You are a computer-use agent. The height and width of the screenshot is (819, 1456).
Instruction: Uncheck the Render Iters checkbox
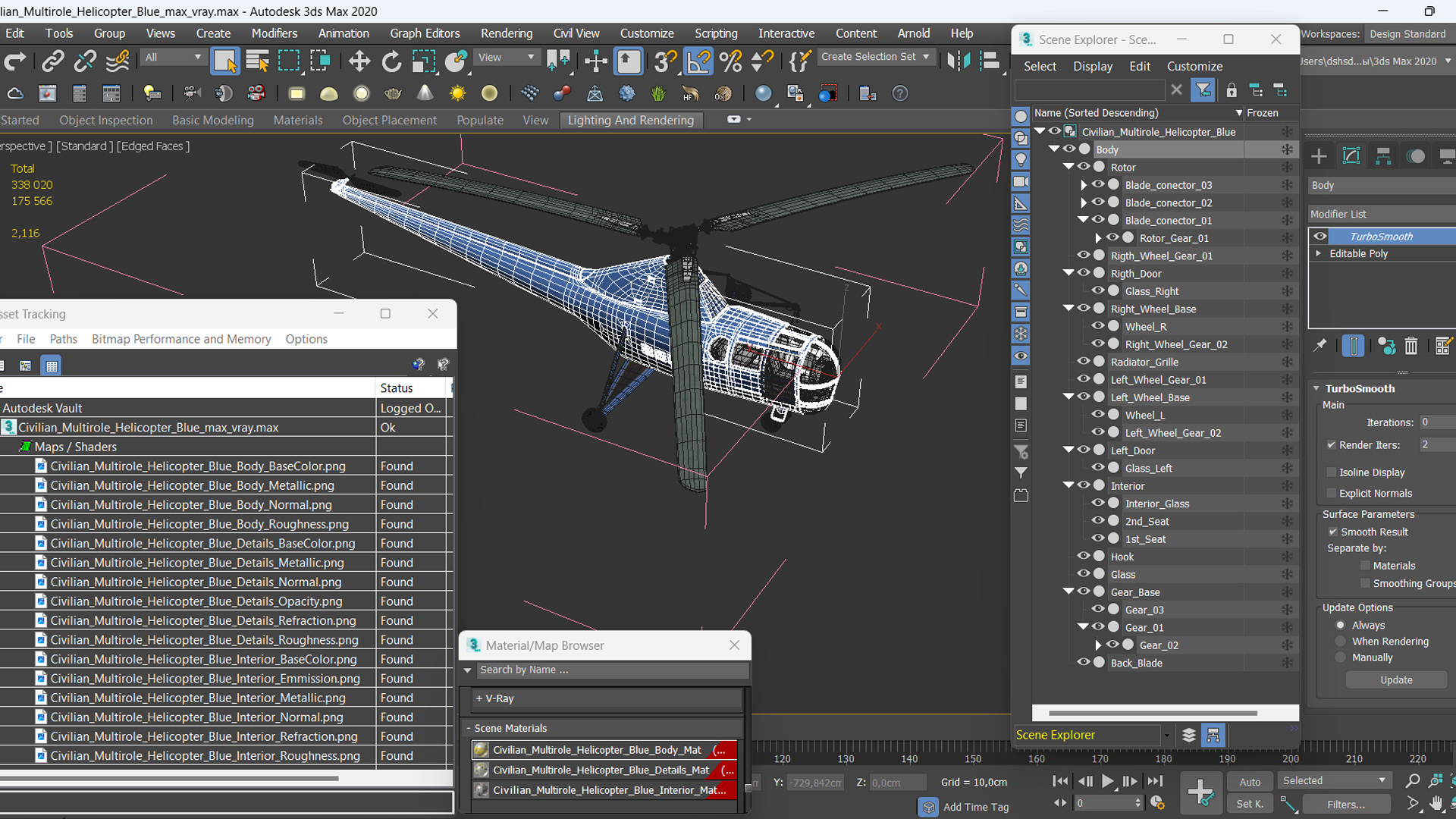[x=1332, y=445]
